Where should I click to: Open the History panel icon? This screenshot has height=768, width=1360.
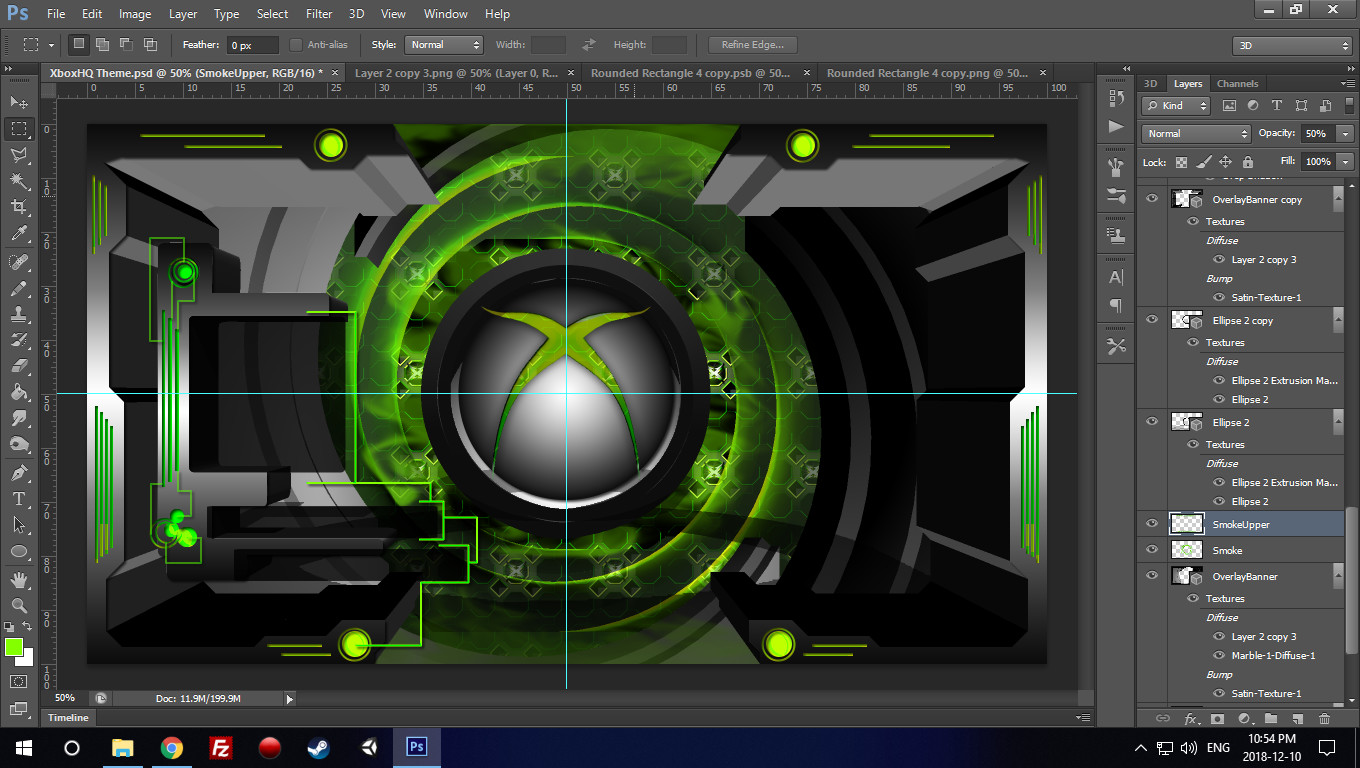pos(1117,98)
